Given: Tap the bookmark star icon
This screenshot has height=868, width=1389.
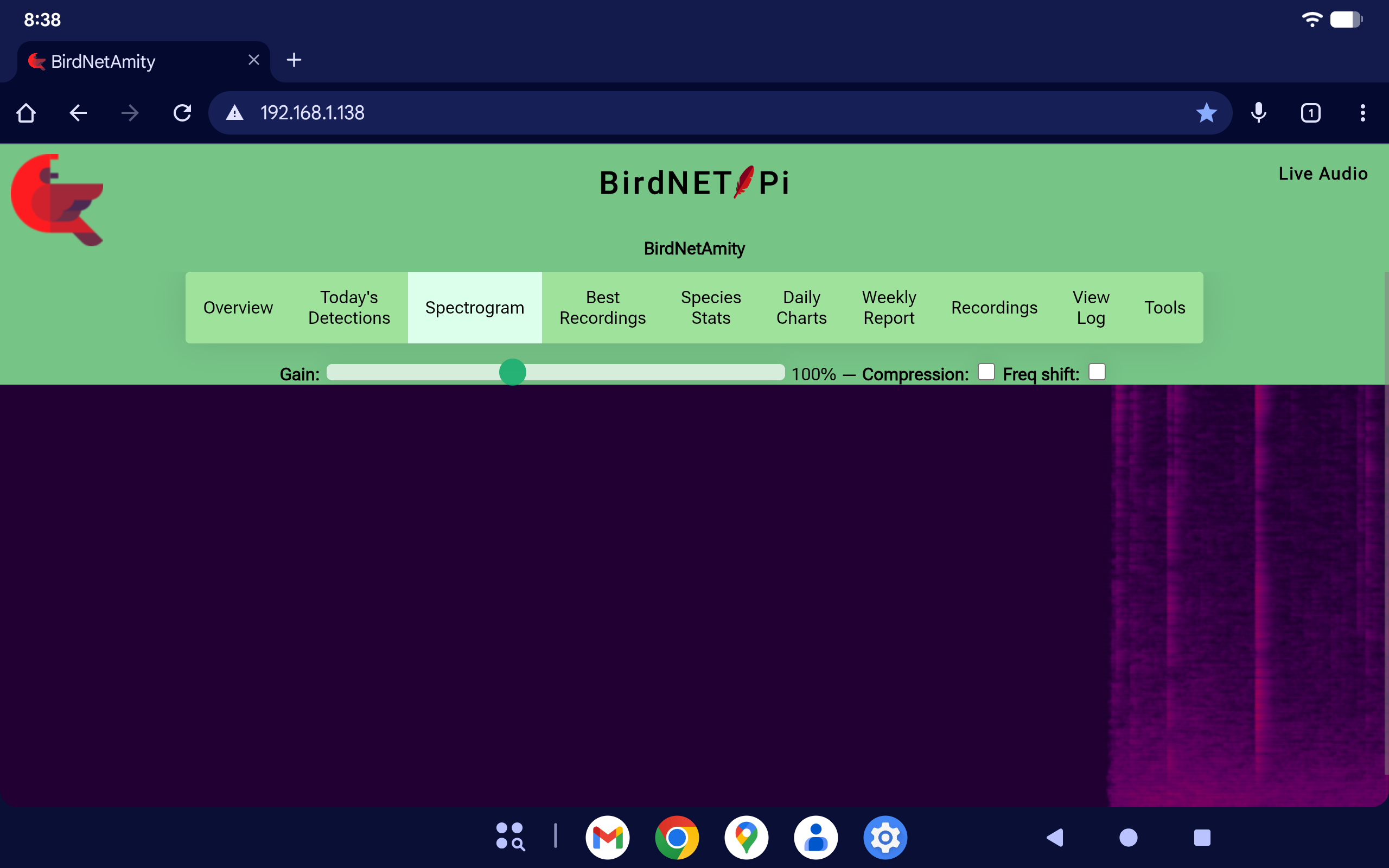Looking at the screenshot, I should [x=1206, y=112].
